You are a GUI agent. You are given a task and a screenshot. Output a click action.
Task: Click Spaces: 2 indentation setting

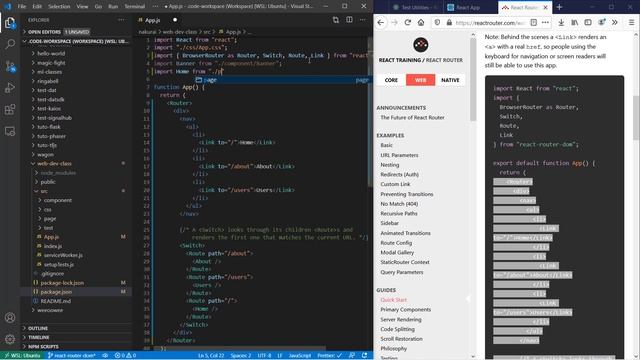click(241, 356)
